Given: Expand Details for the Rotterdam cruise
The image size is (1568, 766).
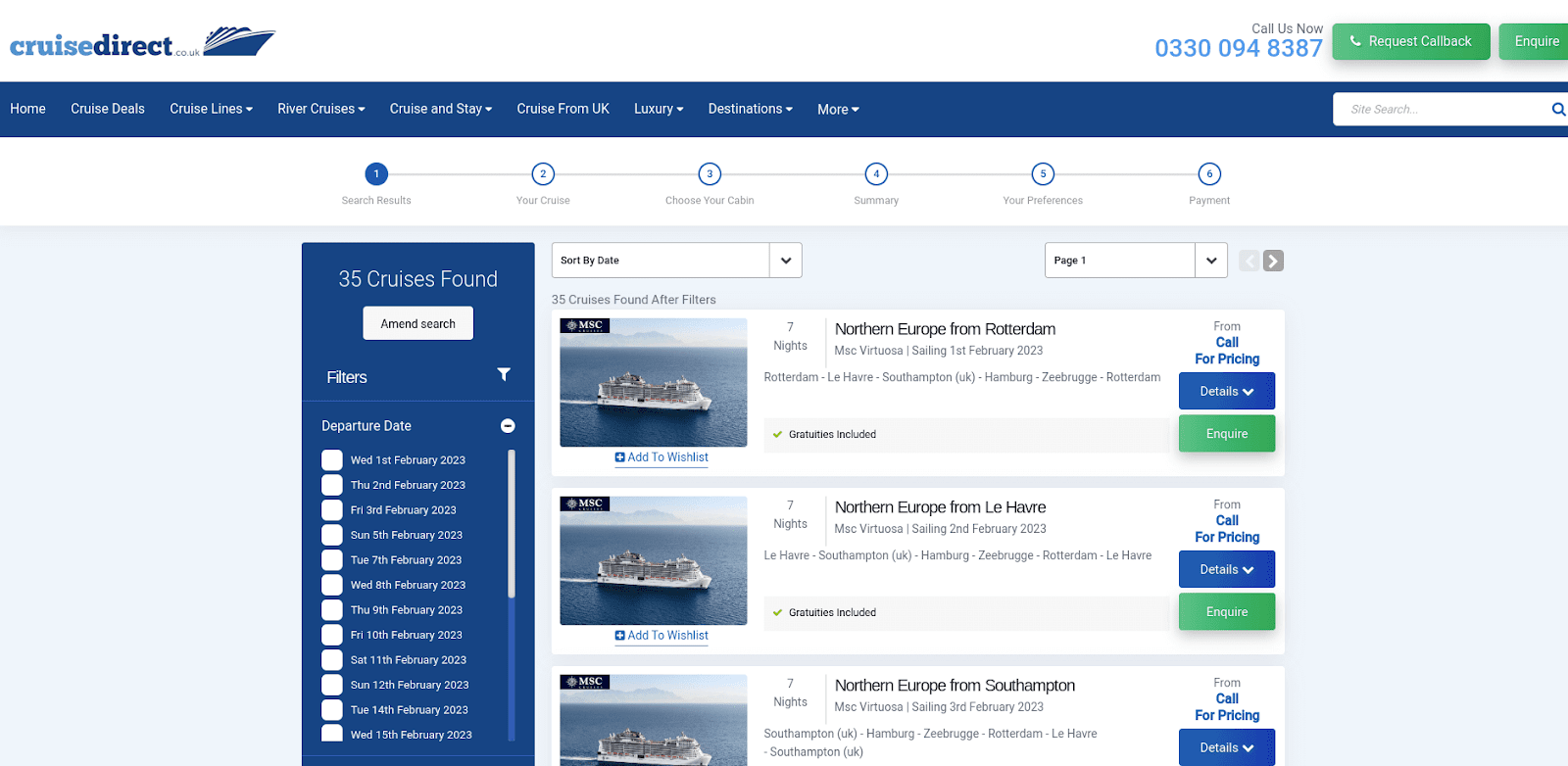Looking at the screenshot, I should (1227, 391).
